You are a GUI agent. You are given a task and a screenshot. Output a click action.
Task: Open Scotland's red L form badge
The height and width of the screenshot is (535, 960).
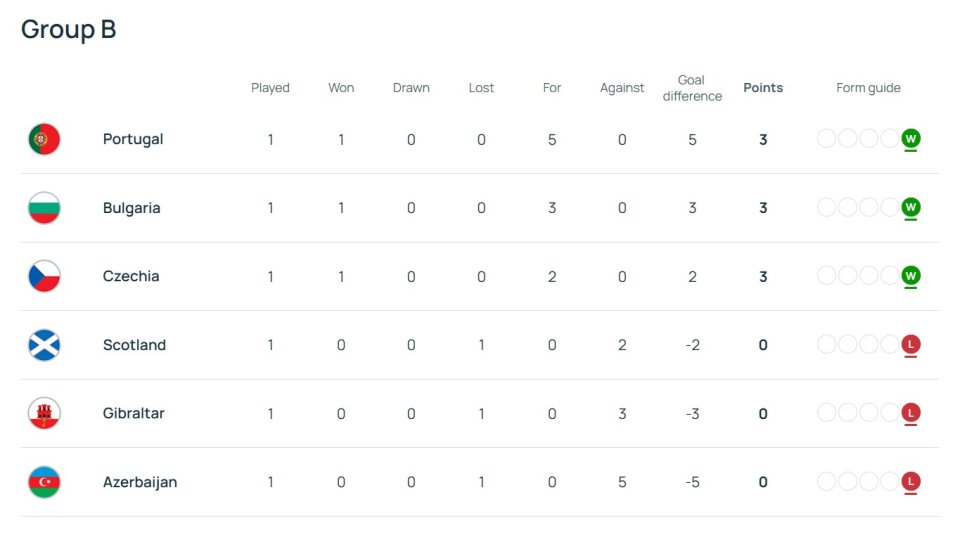[910, 344]
